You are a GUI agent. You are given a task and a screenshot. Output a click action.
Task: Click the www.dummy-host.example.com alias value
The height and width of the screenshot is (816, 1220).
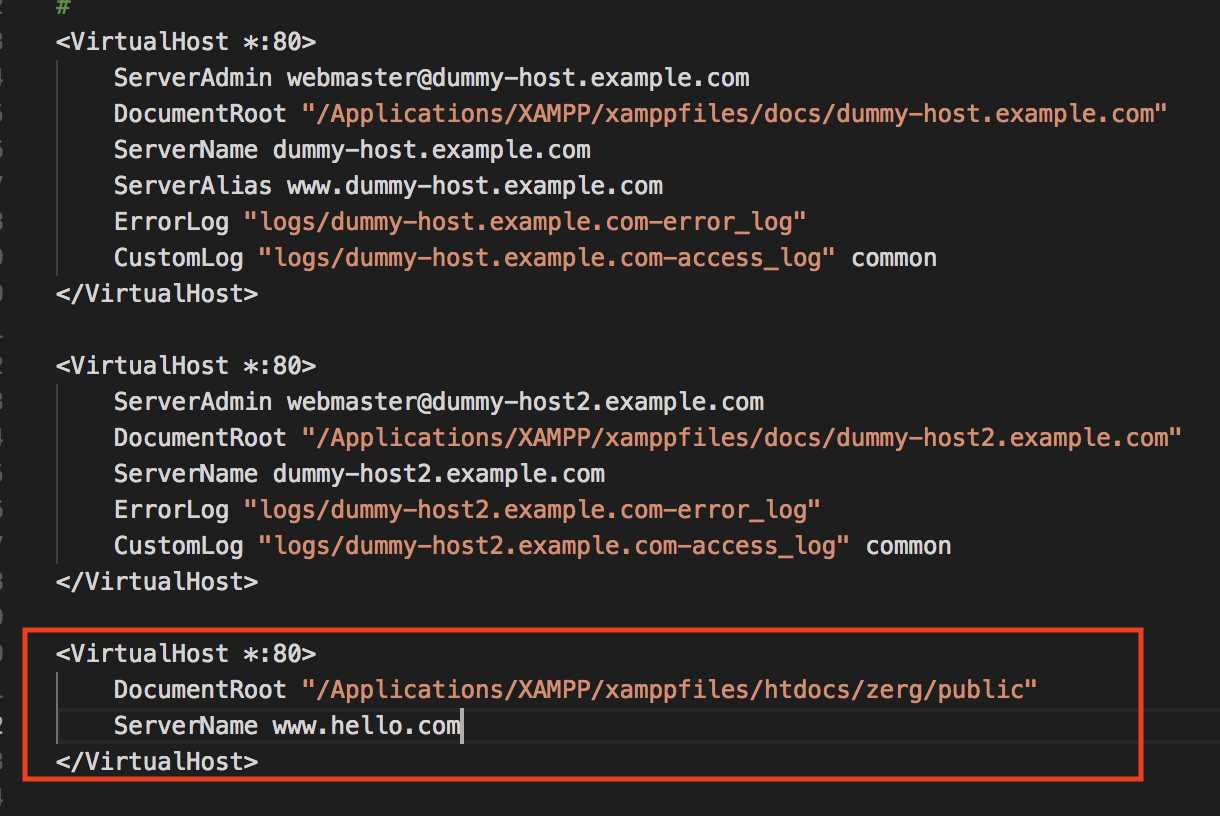pyautogui.click(x=474, y=186)
